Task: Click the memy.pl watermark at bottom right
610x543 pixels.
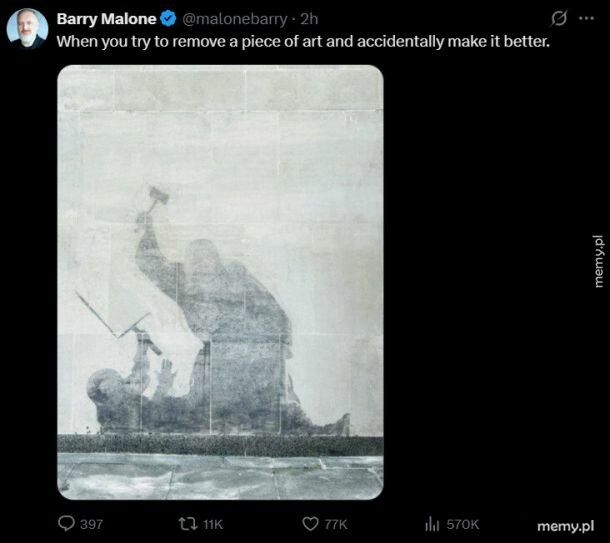Action: (x=566, y=525)
